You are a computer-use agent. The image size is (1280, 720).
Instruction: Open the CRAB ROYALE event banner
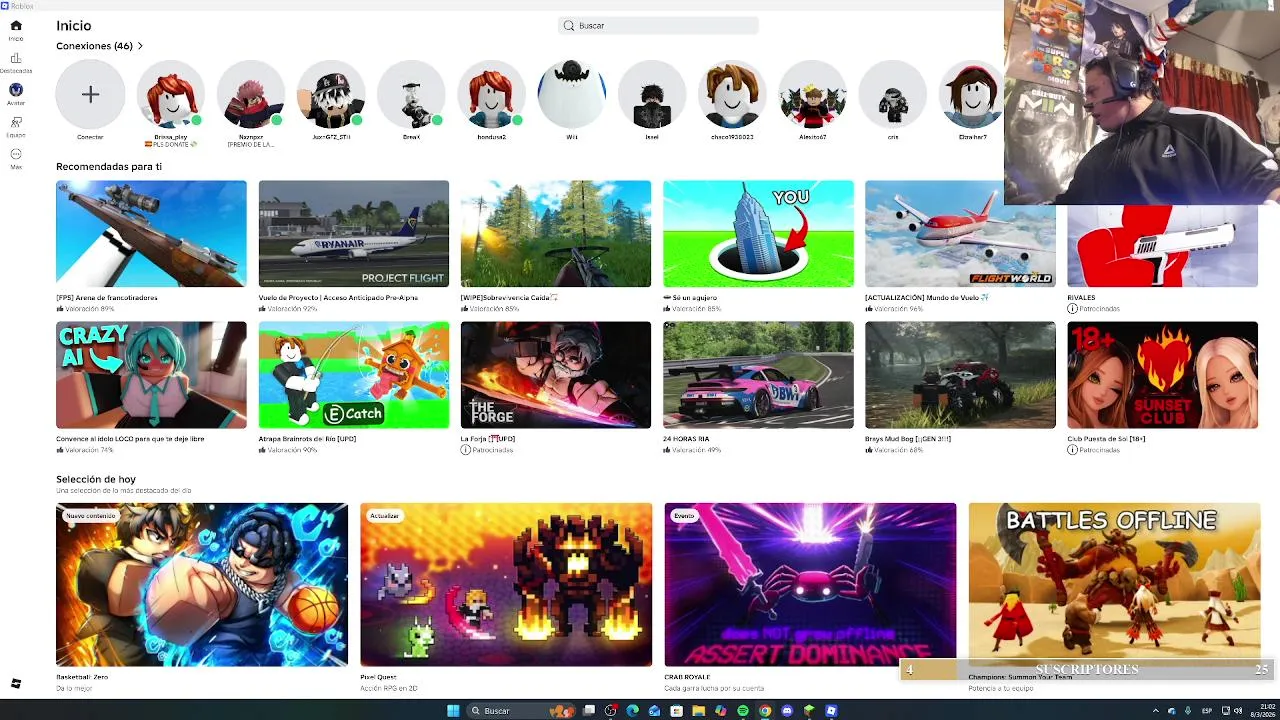click(x=810, y=585)
